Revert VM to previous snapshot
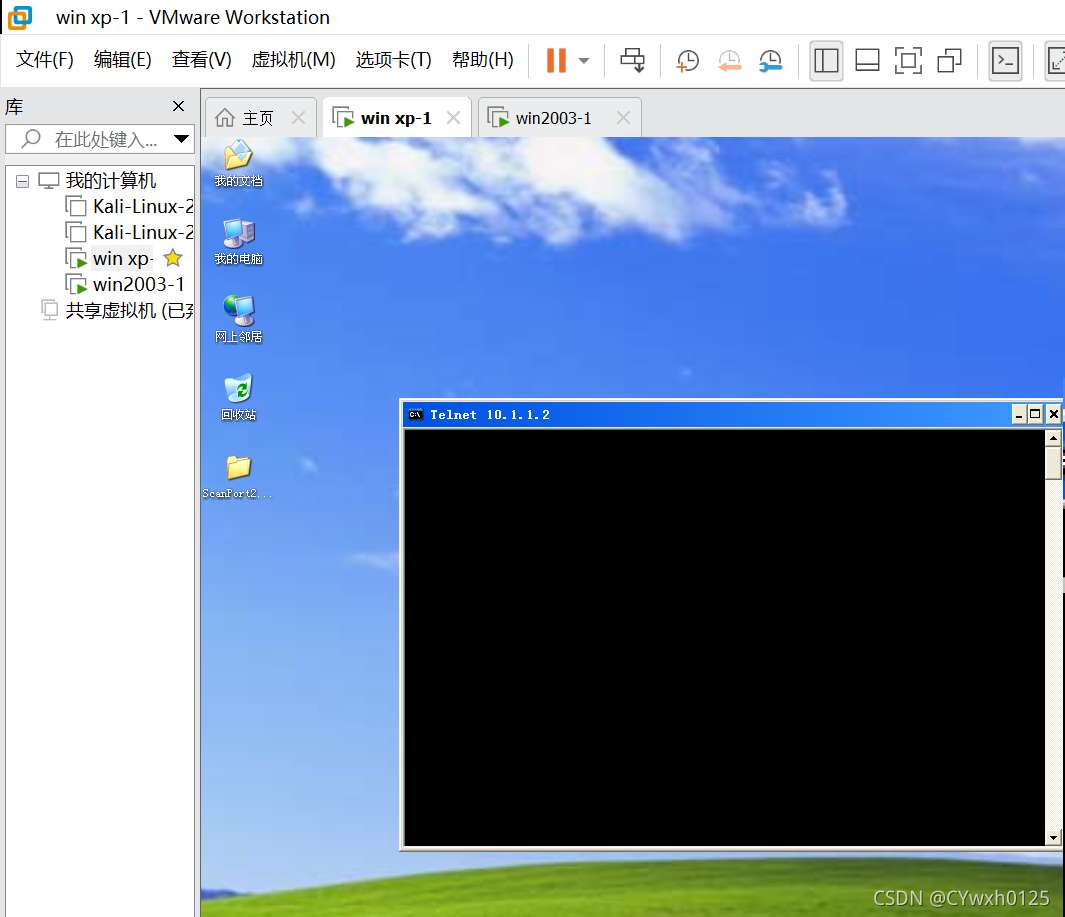Screen dimensions: 1065x917 click(x=729, y=60)
